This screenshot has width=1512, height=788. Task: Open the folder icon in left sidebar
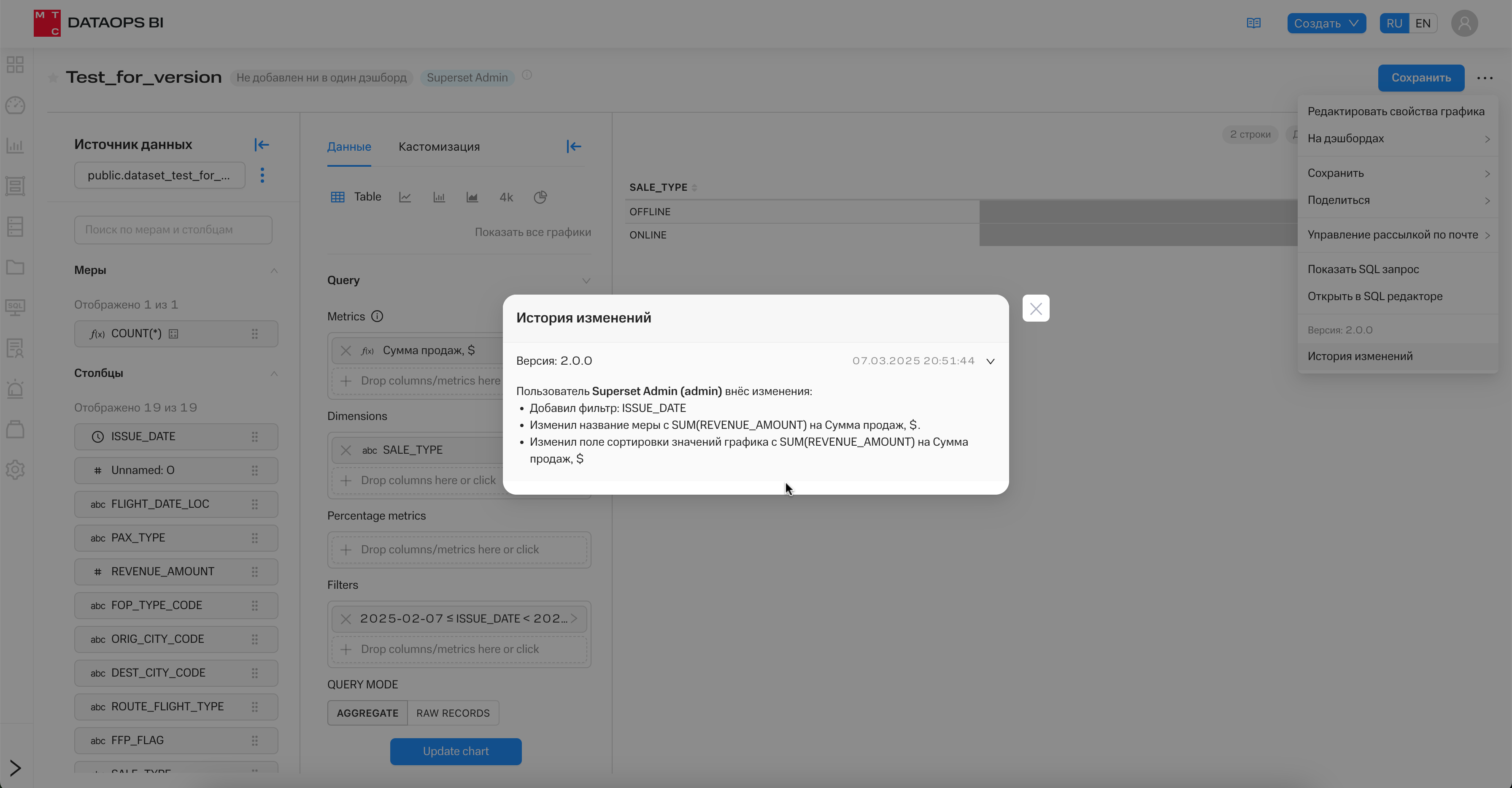pos(15,267)
